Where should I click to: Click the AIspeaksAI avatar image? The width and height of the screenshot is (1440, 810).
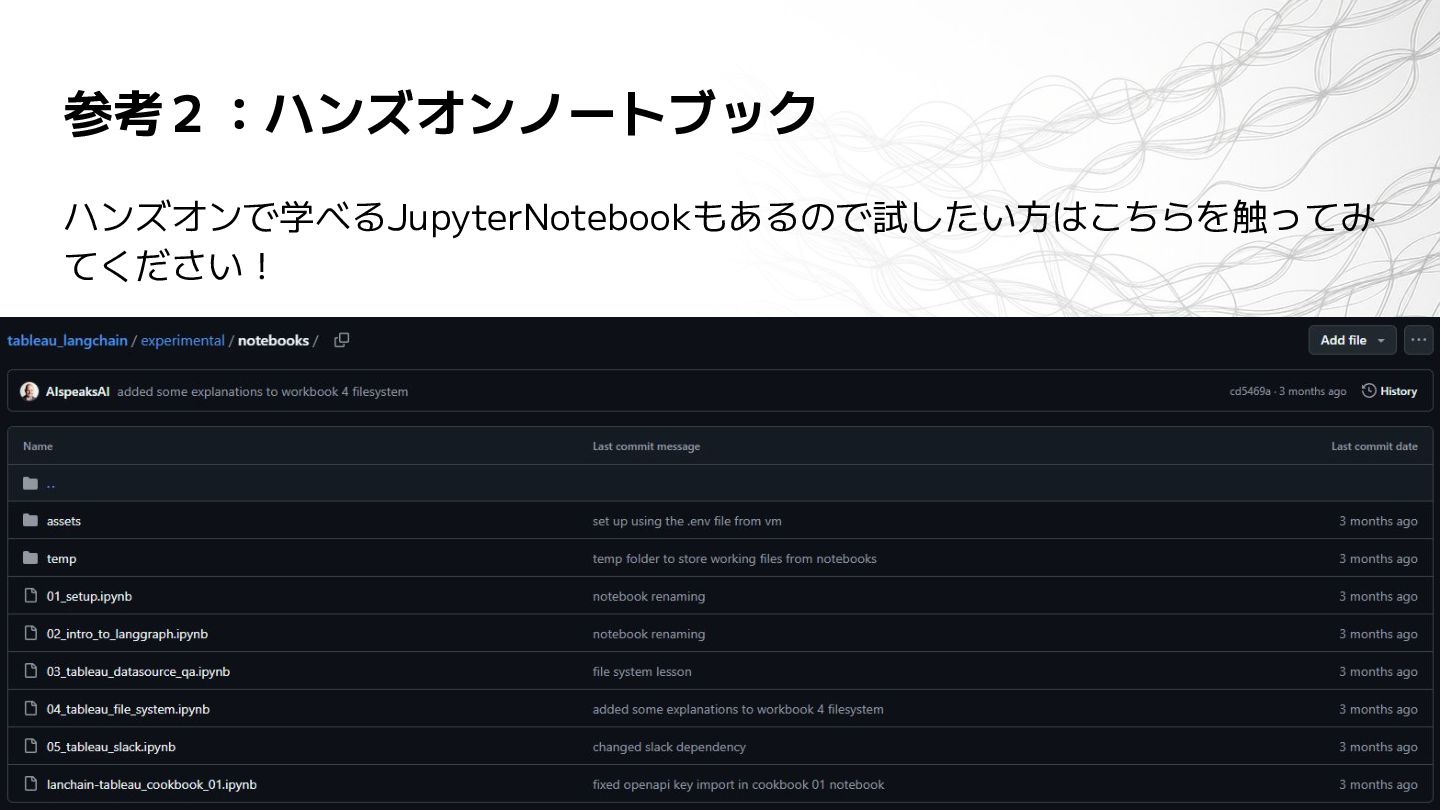tap(30, 391)
